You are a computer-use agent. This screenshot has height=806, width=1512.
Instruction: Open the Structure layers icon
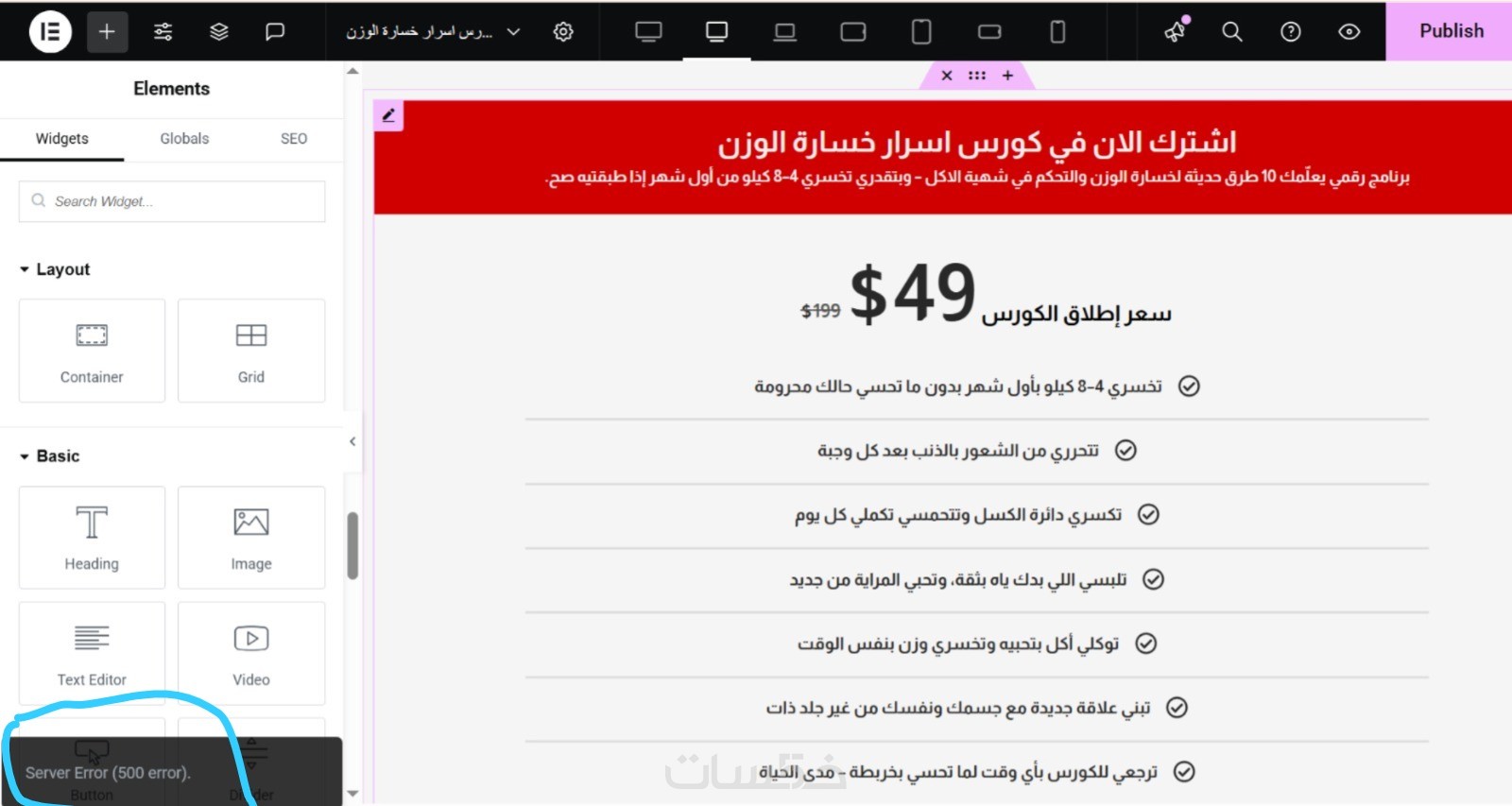(x=219, y=31)
